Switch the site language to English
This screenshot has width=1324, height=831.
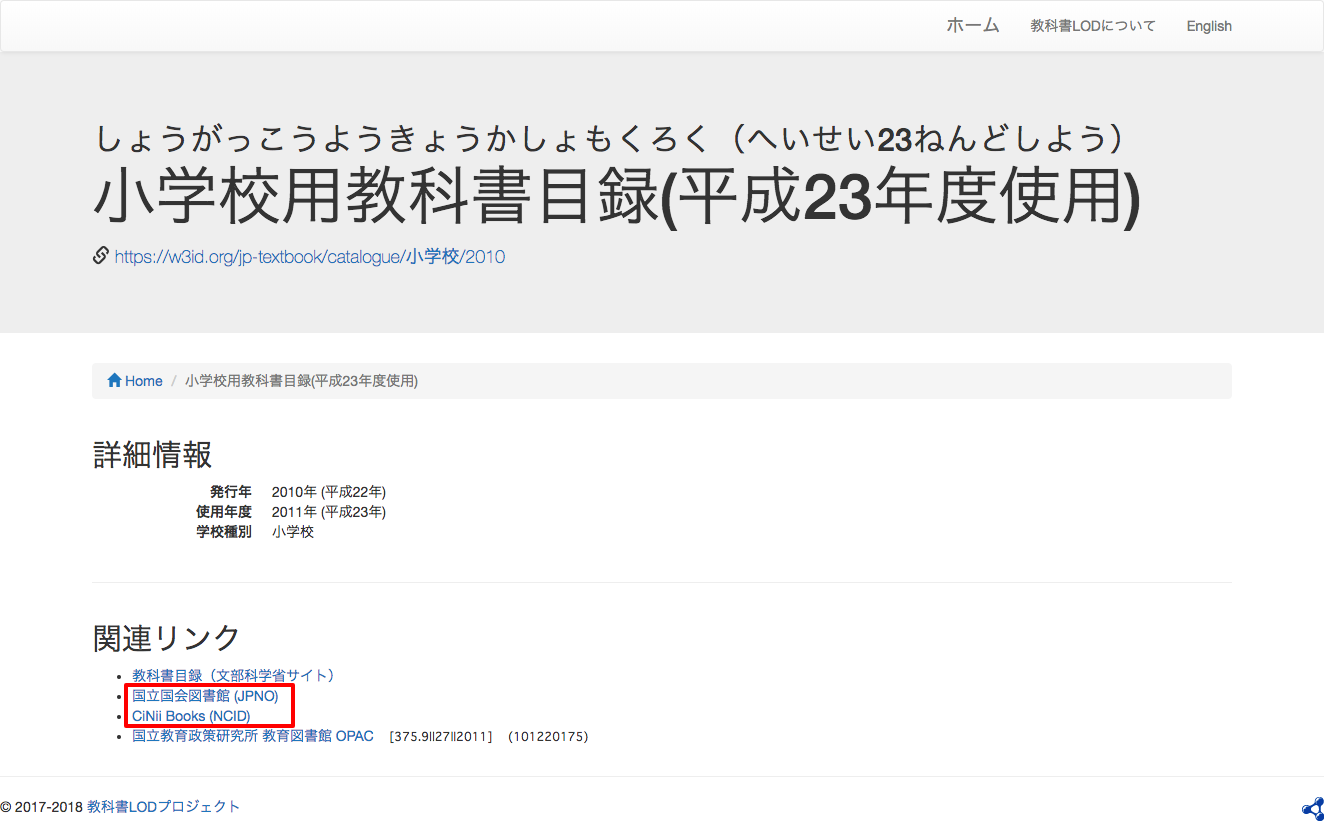click(1208, 26)
